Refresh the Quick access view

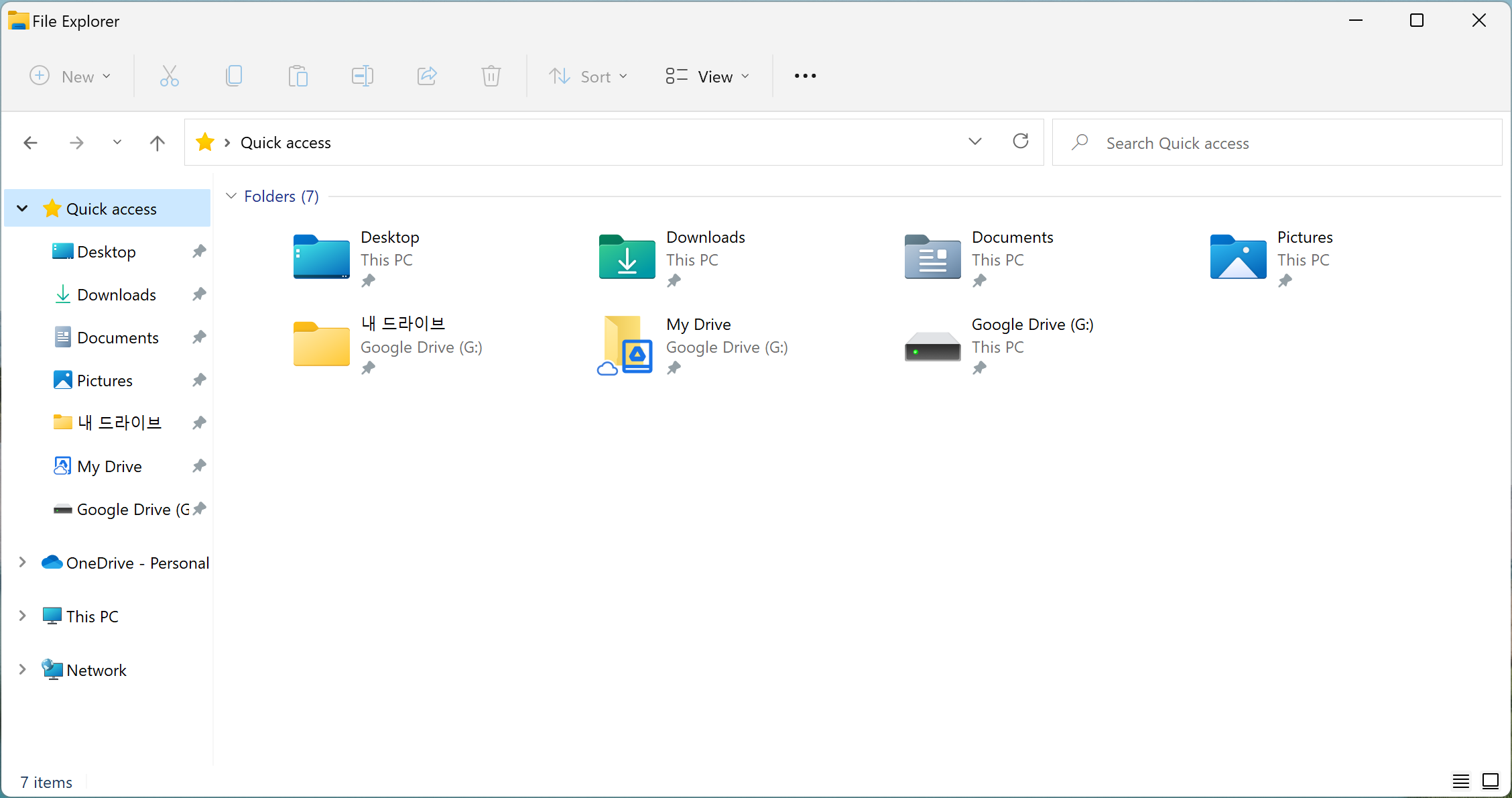point(1021,141)
